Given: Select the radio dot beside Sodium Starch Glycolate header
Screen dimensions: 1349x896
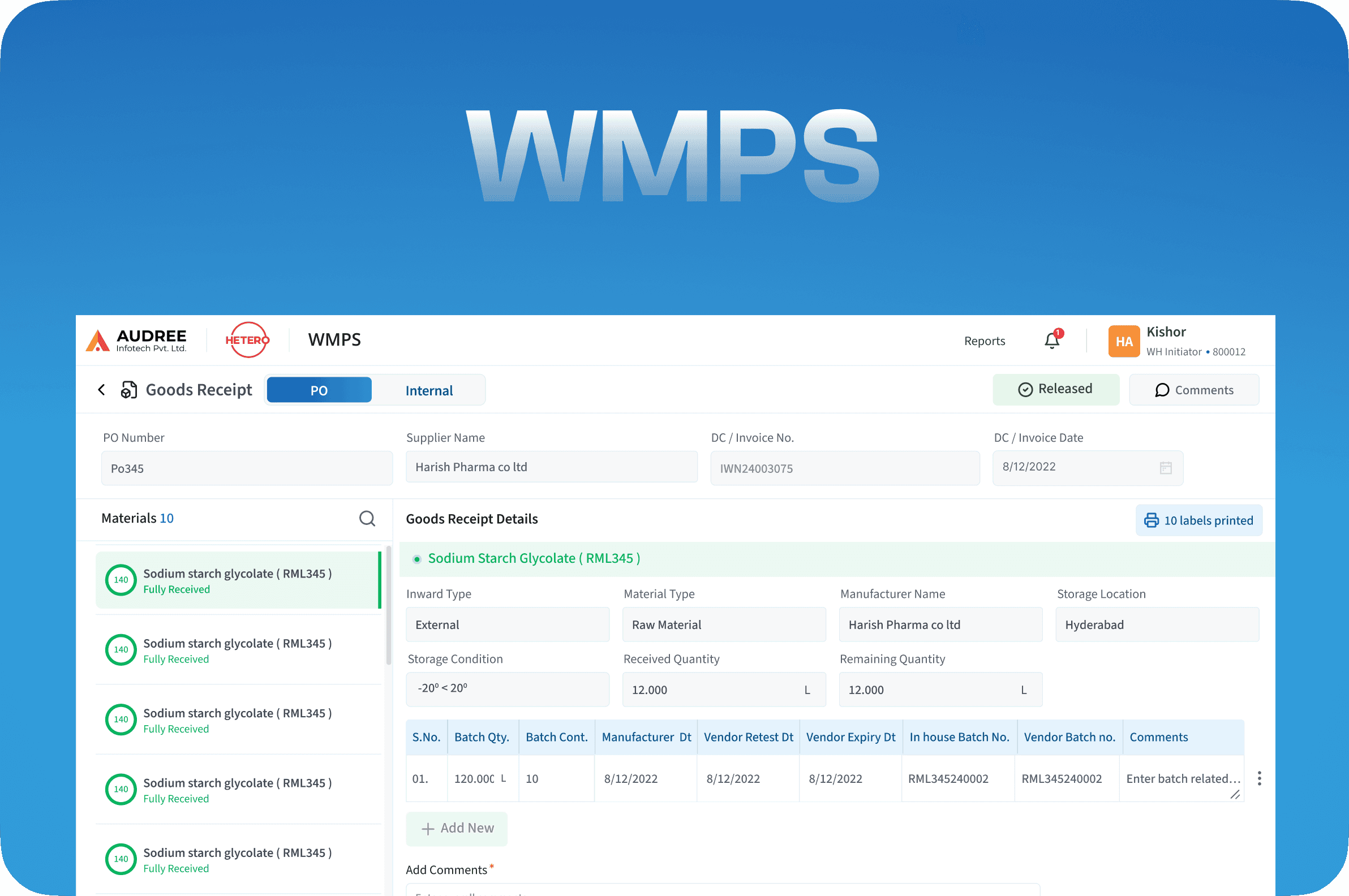Looking at the screenshot, I should click(x=416, y=559).
